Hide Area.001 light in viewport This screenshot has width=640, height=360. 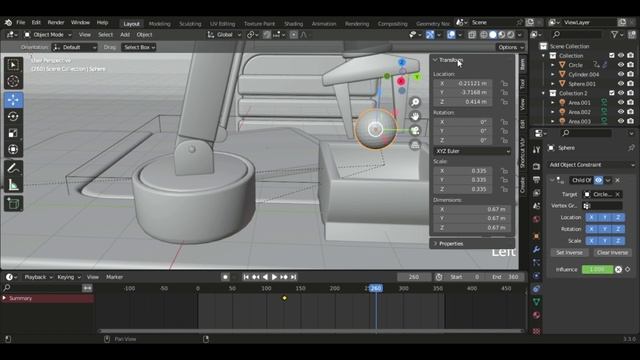[x=621, y=102]
